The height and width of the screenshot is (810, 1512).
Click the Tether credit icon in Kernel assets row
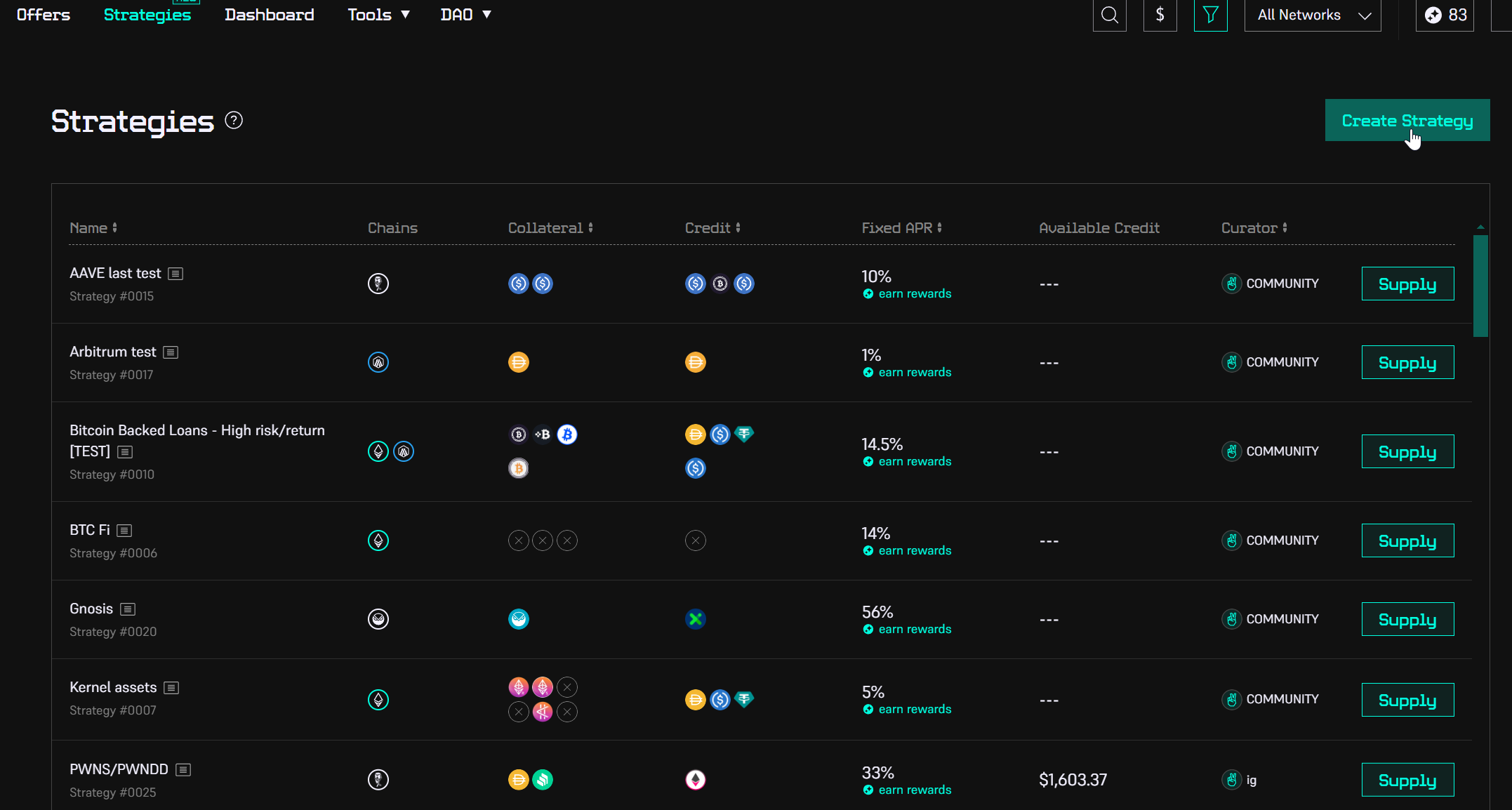744,700
